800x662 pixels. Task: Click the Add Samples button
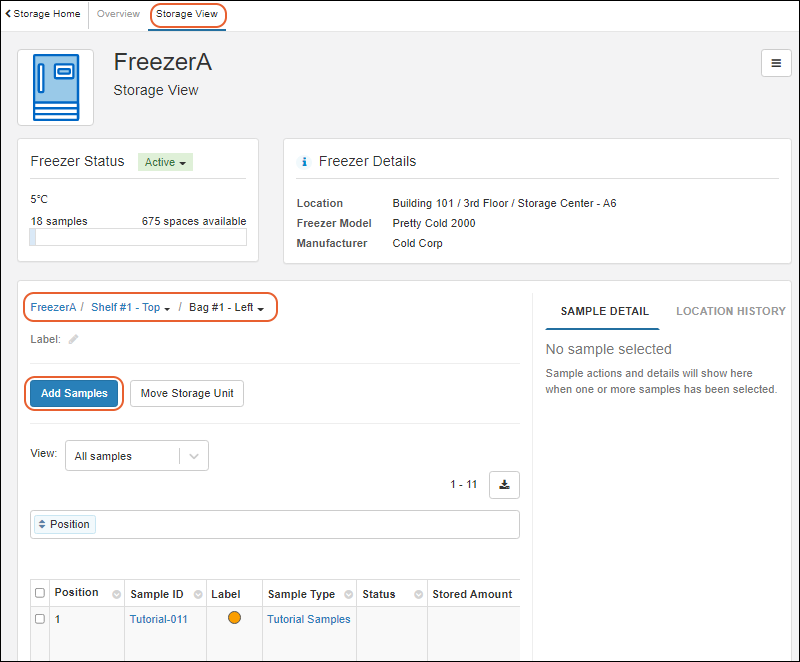point(74,393)
